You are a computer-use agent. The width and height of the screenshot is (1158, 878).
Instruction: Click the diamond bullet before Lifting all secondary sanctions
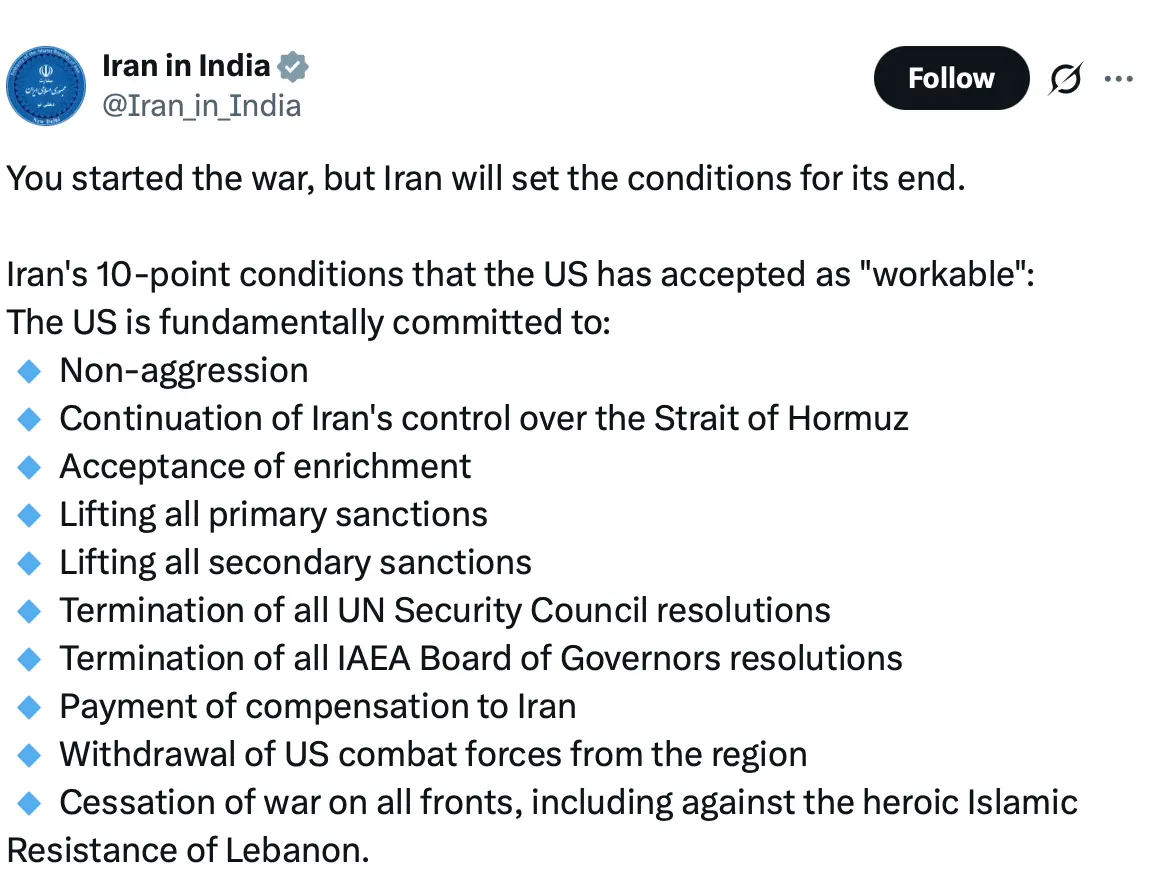point(28,562)
